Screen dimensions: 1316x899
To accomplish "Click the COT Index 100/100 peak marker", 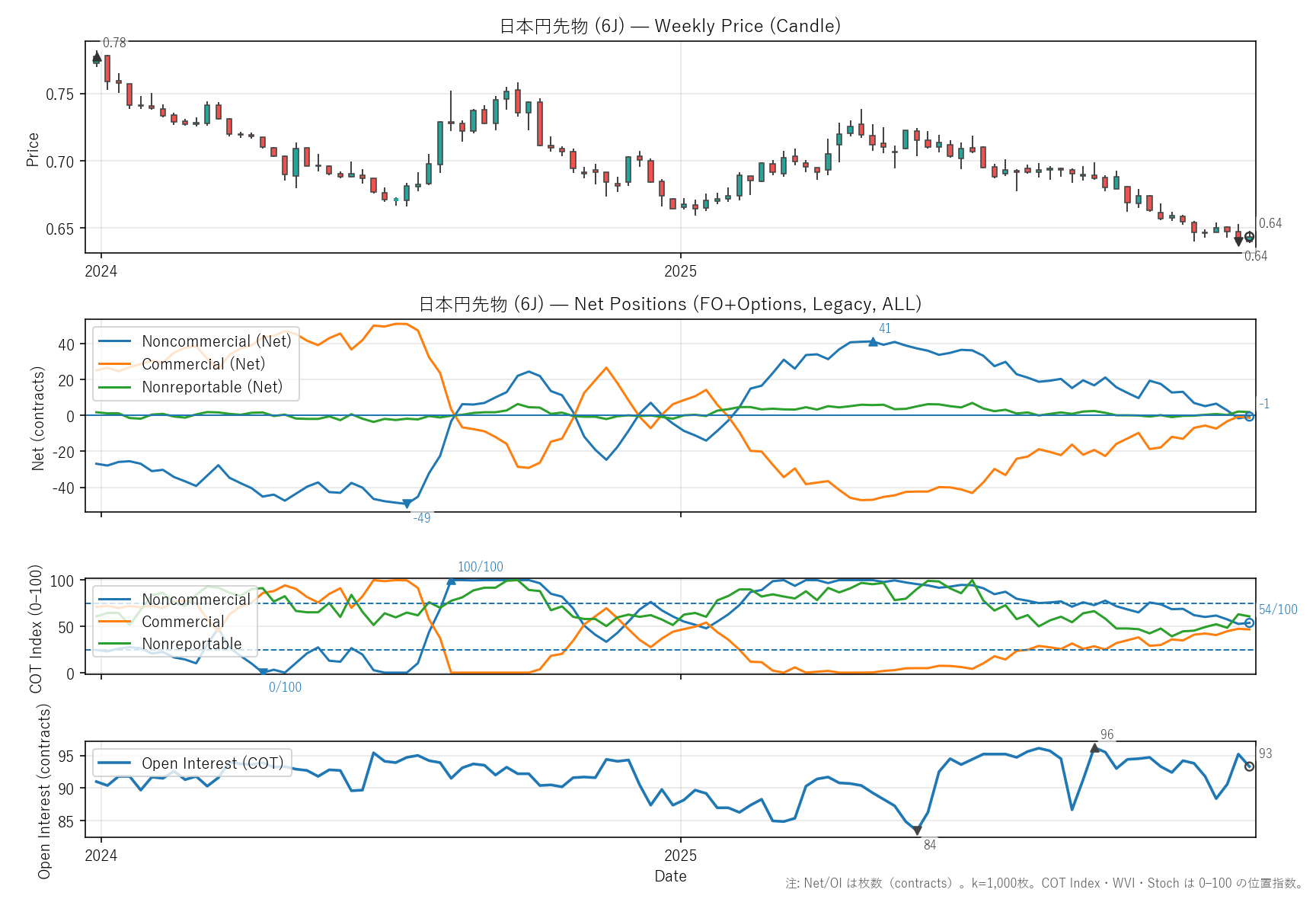I will coord(451,581).
